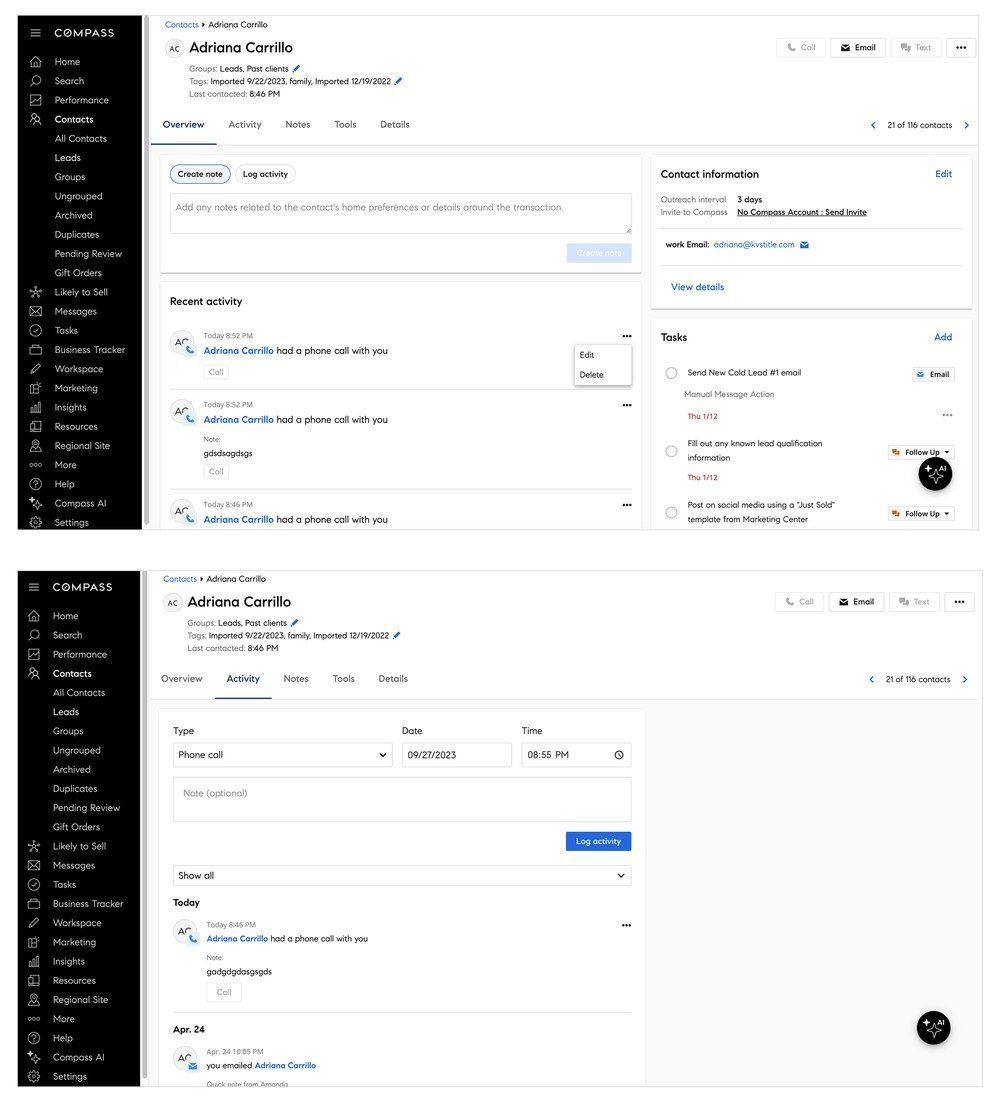Open Business Tracker in top screenshot sidebar
Screen dimensions: 1000x1102
(89, 350)
